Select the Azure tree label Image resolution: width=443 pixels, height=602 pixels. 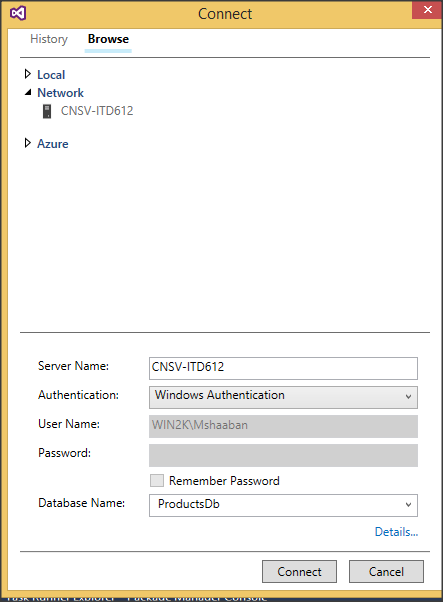point(53,144)
